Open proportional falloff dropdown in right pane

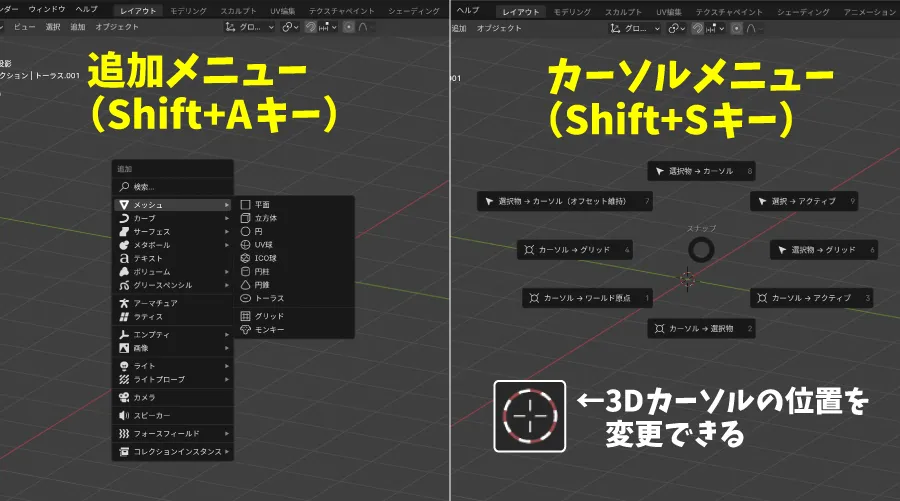point(752,28)
